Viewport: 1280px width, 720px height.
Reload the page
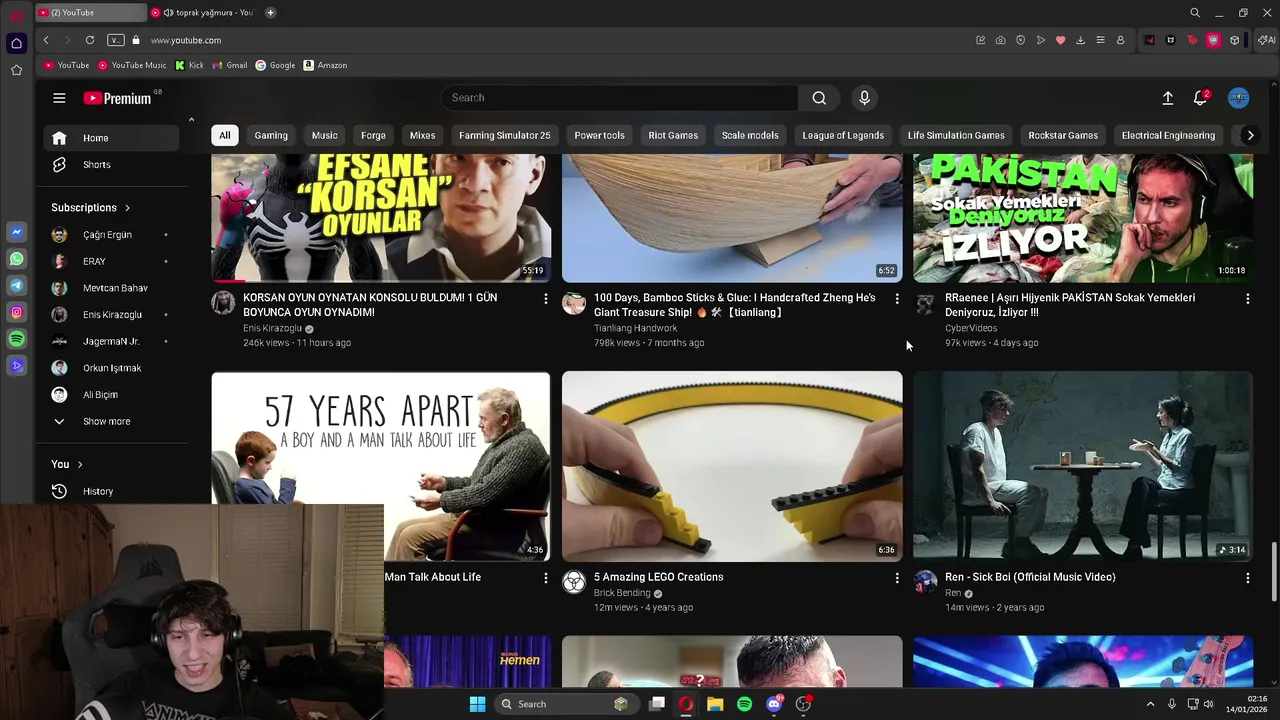coord(90,40)
